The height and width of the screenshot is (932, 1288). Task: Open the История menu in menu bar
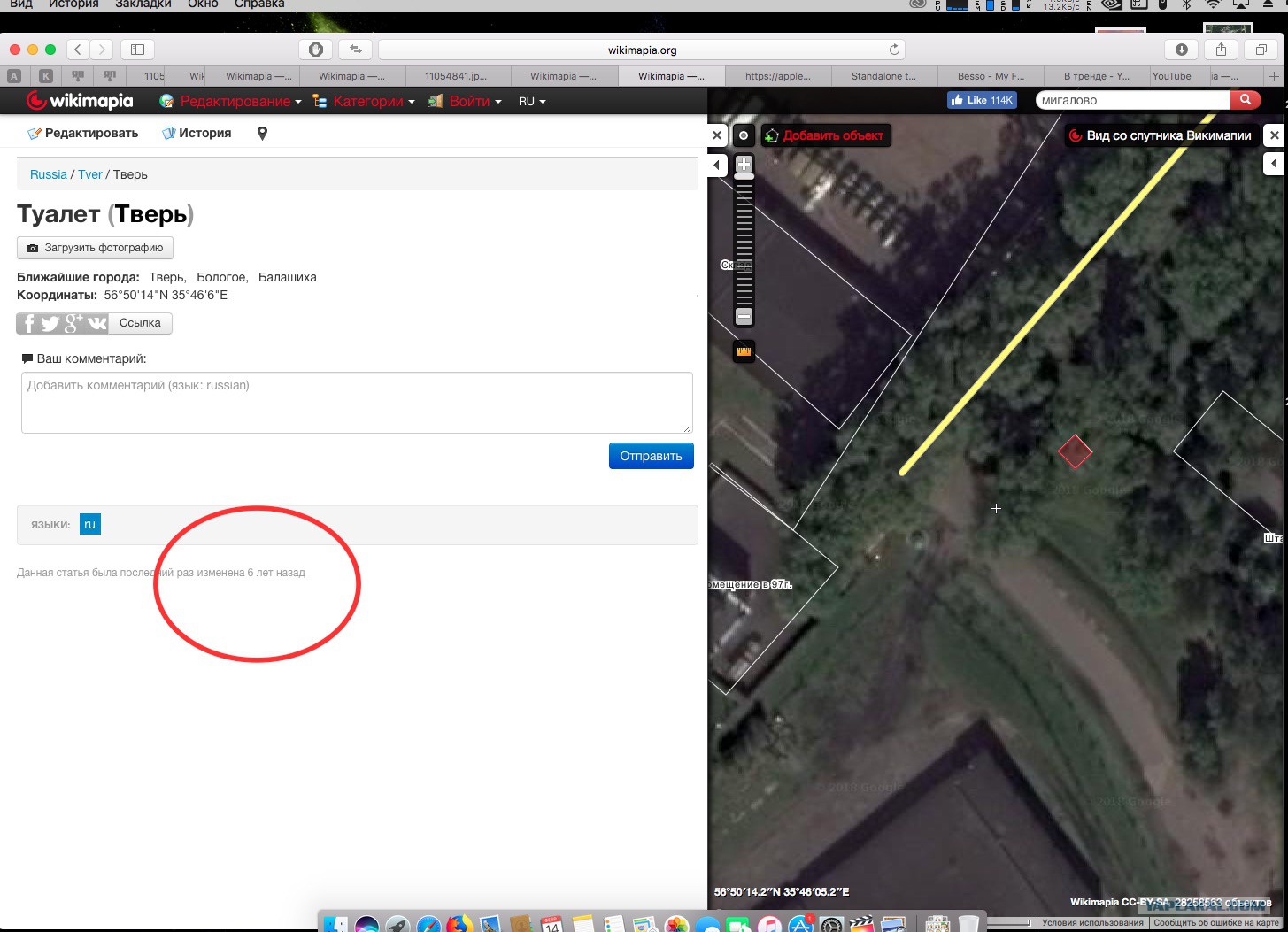(73, 4)
